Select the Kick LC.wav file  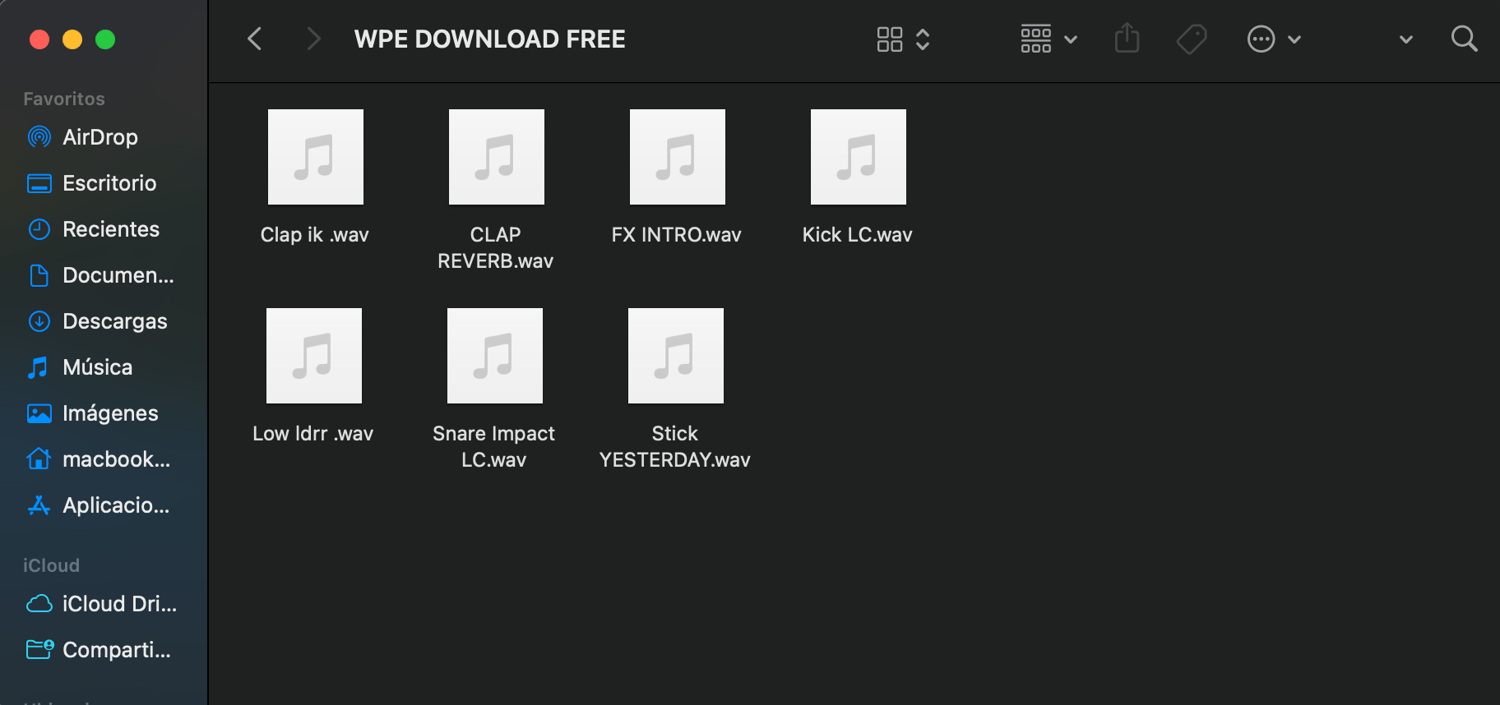pyautogui.click(x=858, y=177)
